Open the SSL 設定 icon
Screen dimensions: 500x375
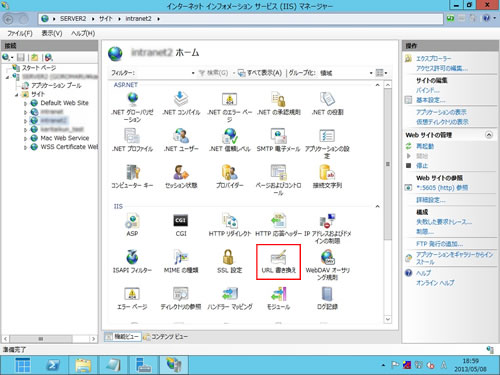tap(229, 262)
